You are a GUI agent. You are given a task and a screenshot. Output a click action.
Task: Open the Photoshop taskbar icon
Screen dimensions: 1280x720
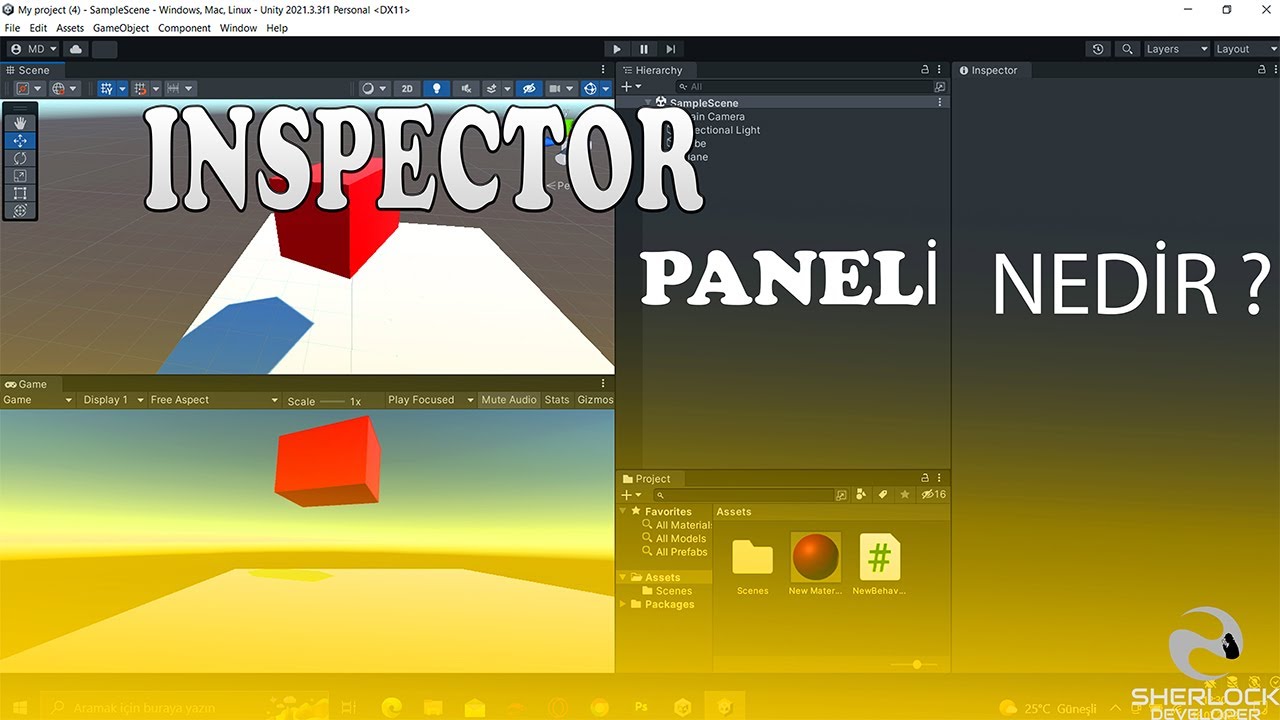[641, 707]
